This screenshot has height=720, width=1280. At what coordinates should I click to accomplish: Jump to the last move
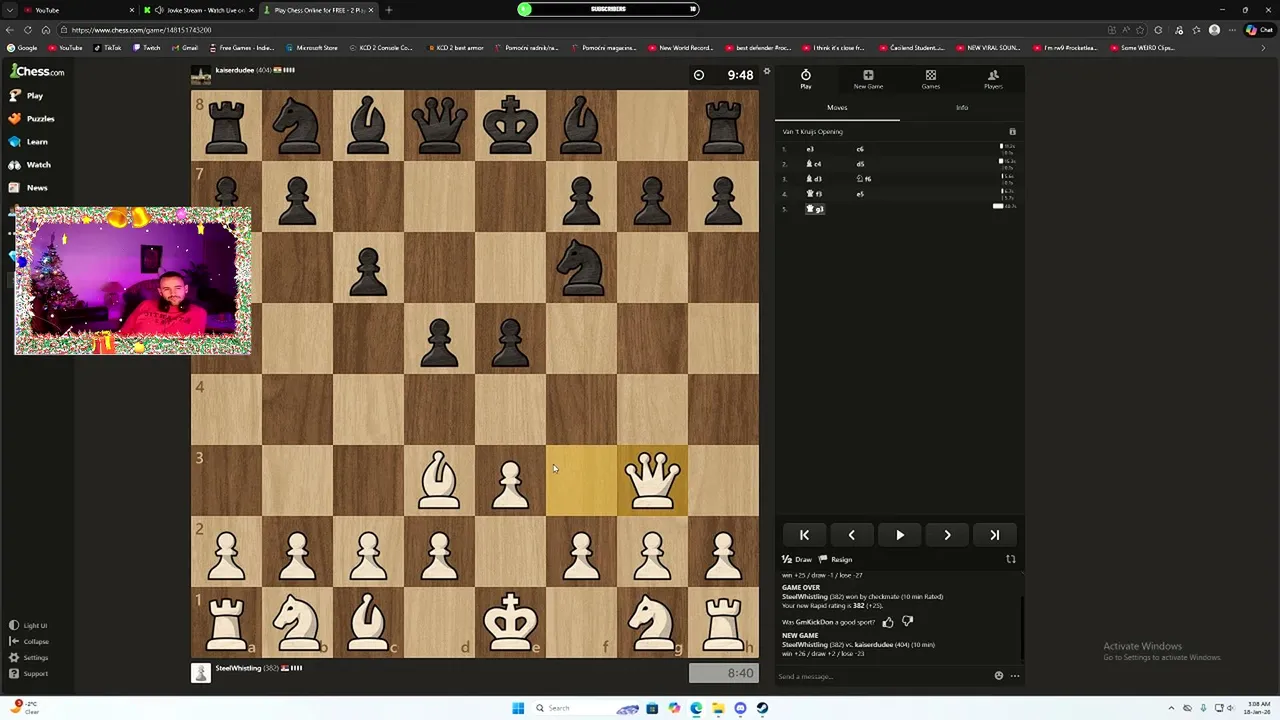point(995,535)
